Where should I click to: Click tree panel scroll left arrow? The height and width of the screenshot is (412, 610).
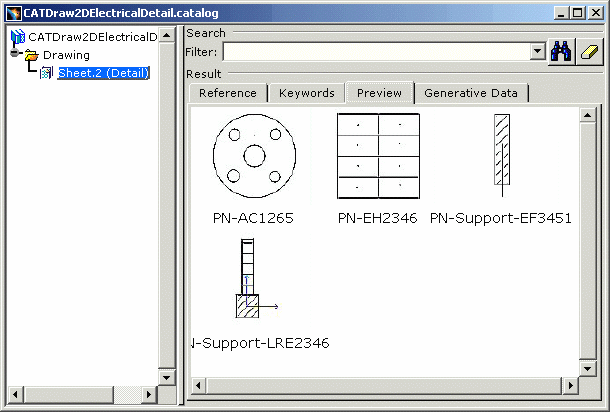click(x=16, y=394)
